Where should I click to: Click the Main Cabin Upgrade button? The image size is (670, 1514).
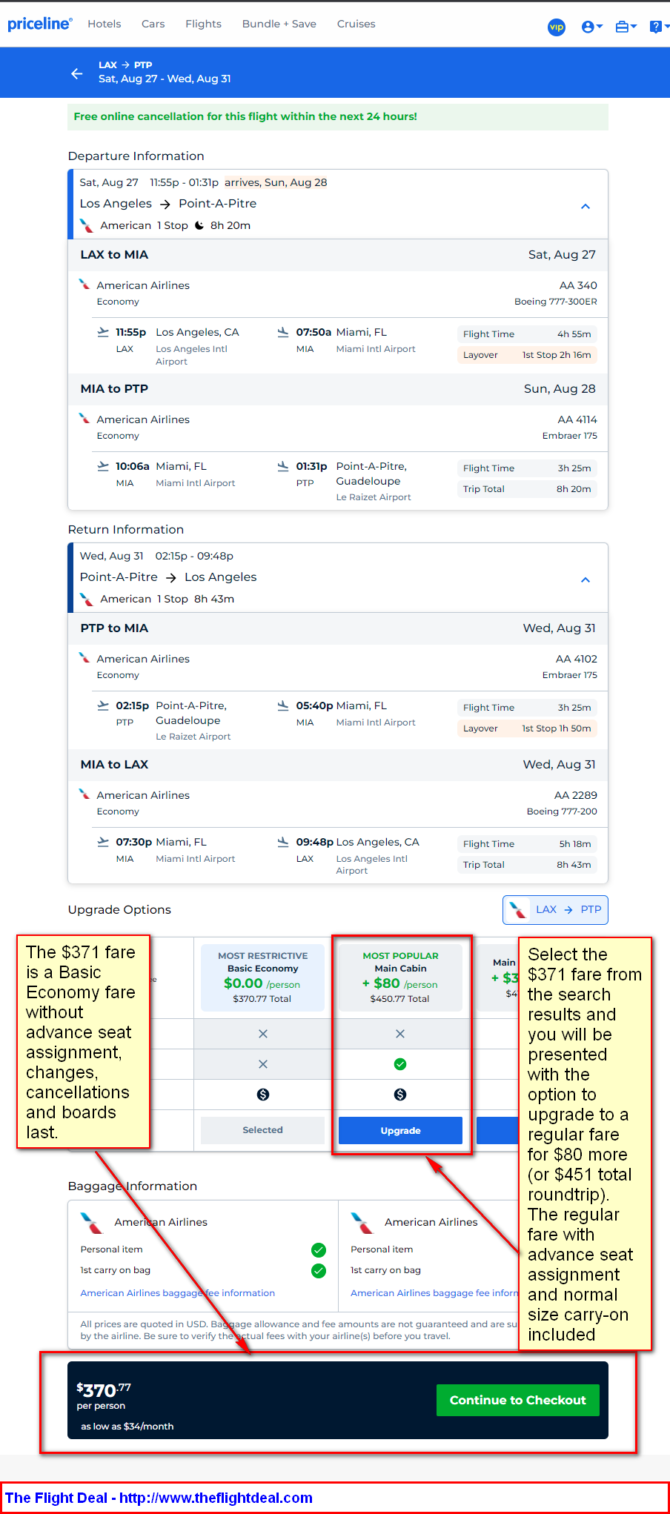(400, 1130)
